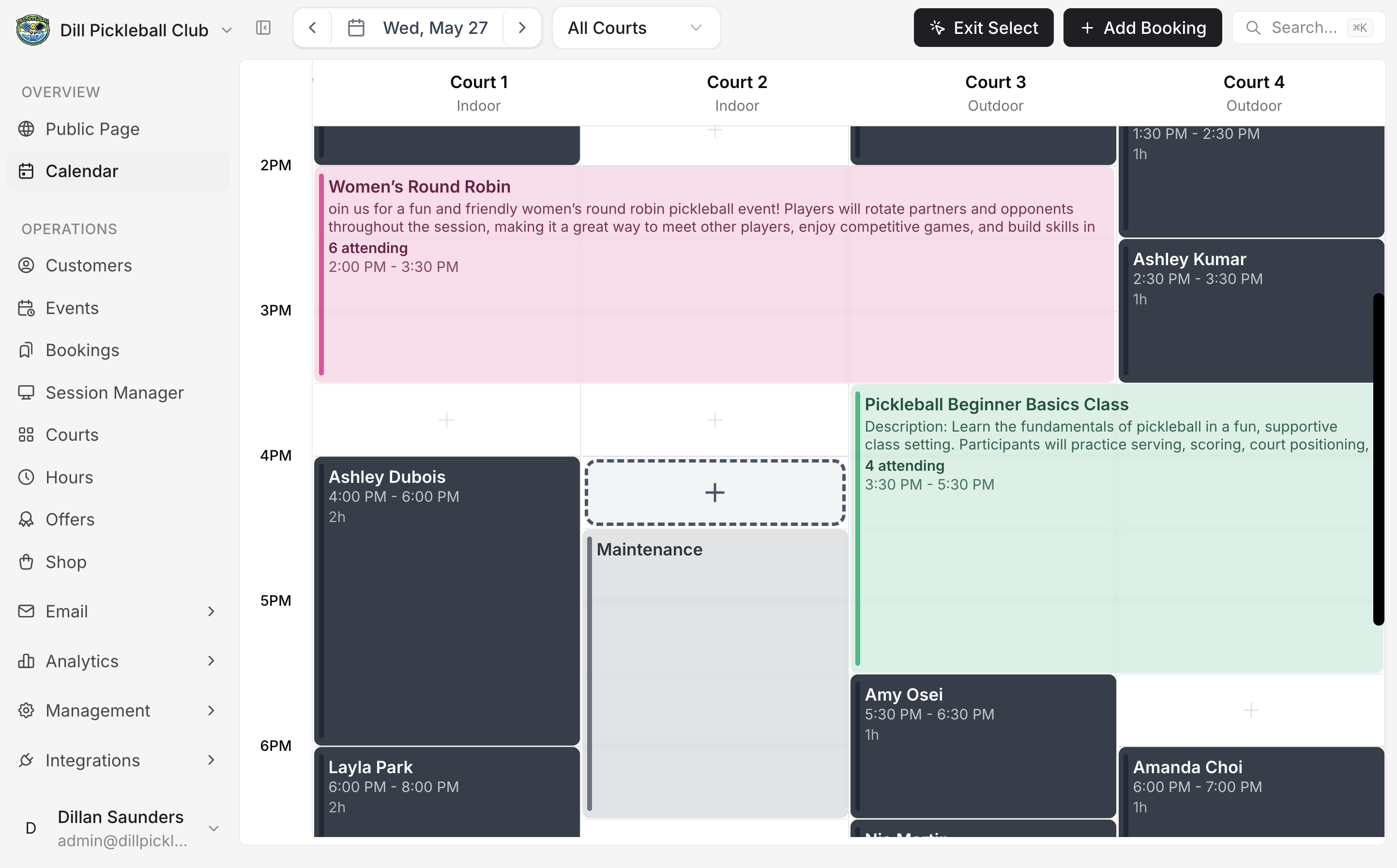Go to next day arrow
Viewport: 1397px width, 868px height.
click(522, 28)
